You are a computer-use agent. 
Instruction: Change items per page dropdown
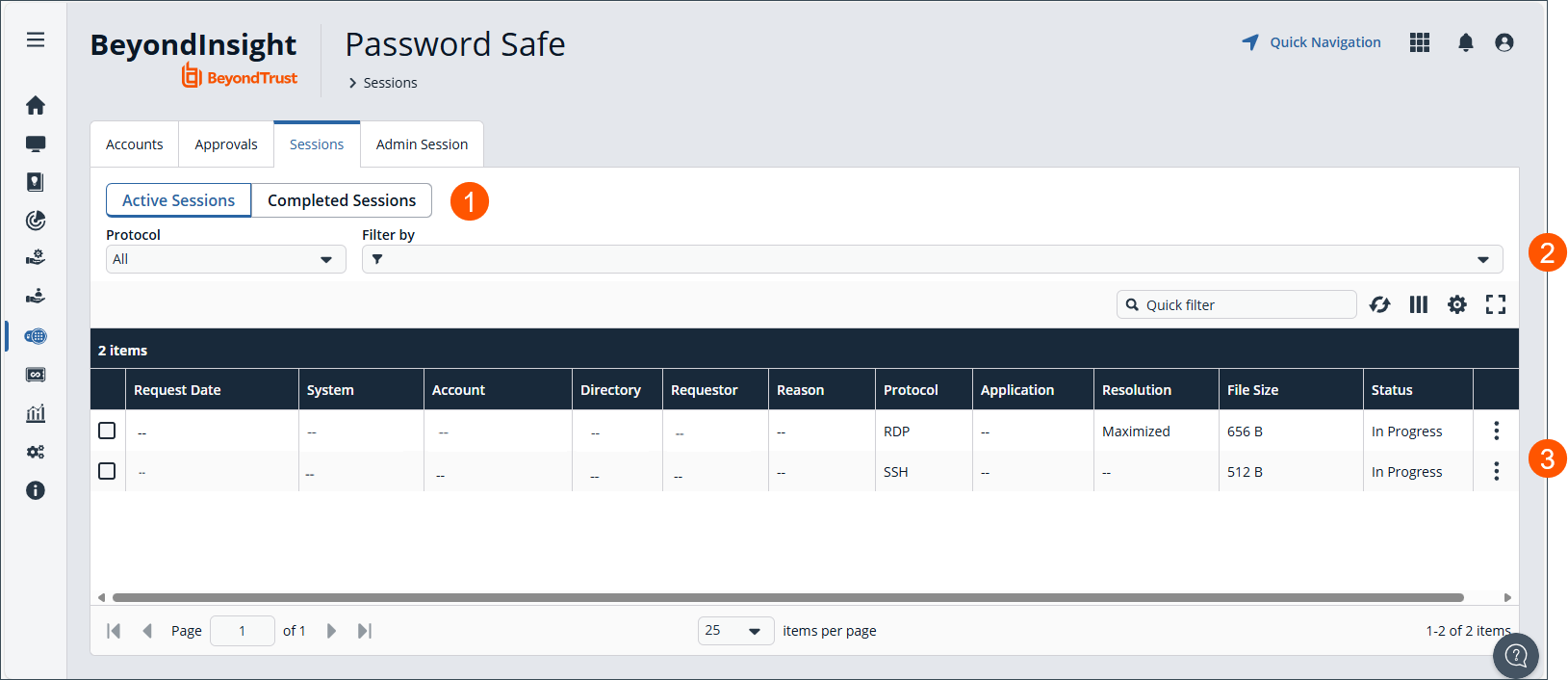point(735,631)
